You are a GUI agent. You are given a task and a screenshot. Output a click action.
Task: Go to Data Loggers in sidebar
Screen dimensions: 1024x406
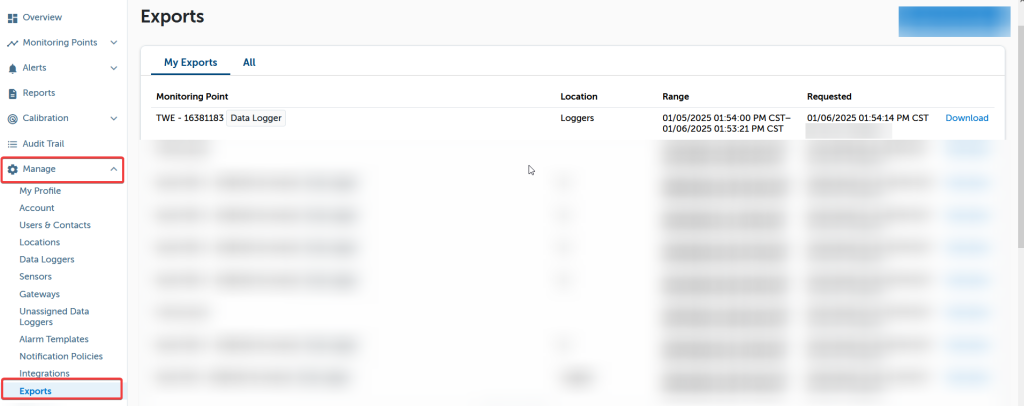[47, 259]
